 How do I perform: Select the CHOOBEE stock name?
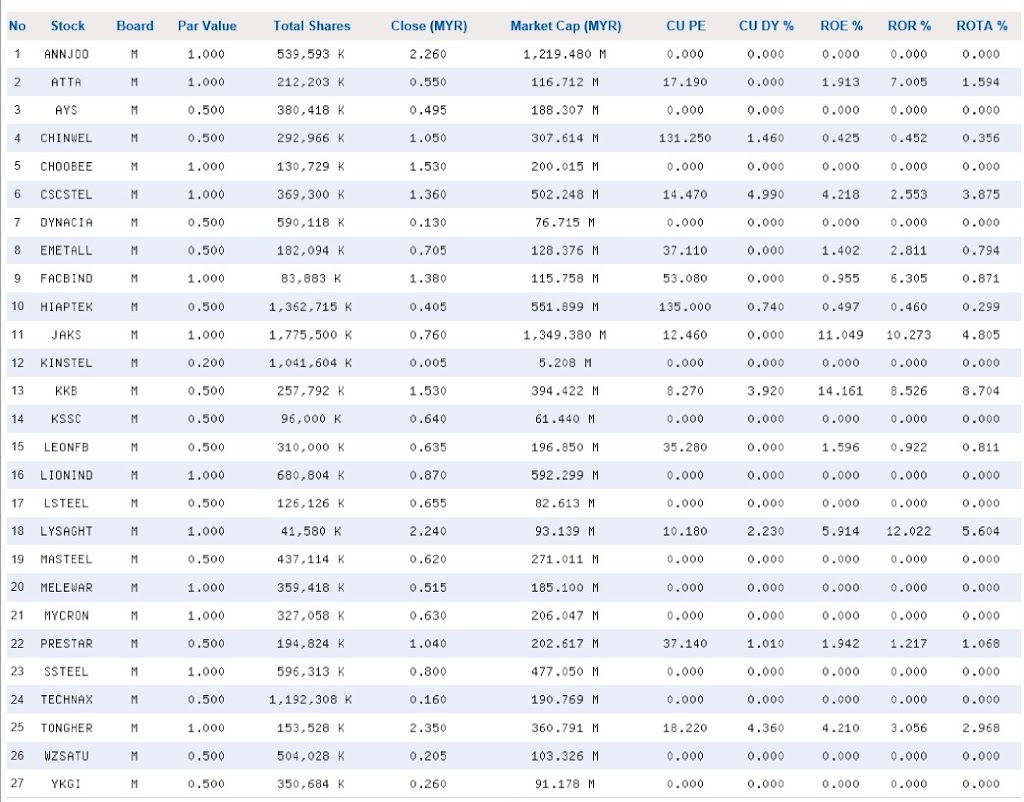(66, 167)
